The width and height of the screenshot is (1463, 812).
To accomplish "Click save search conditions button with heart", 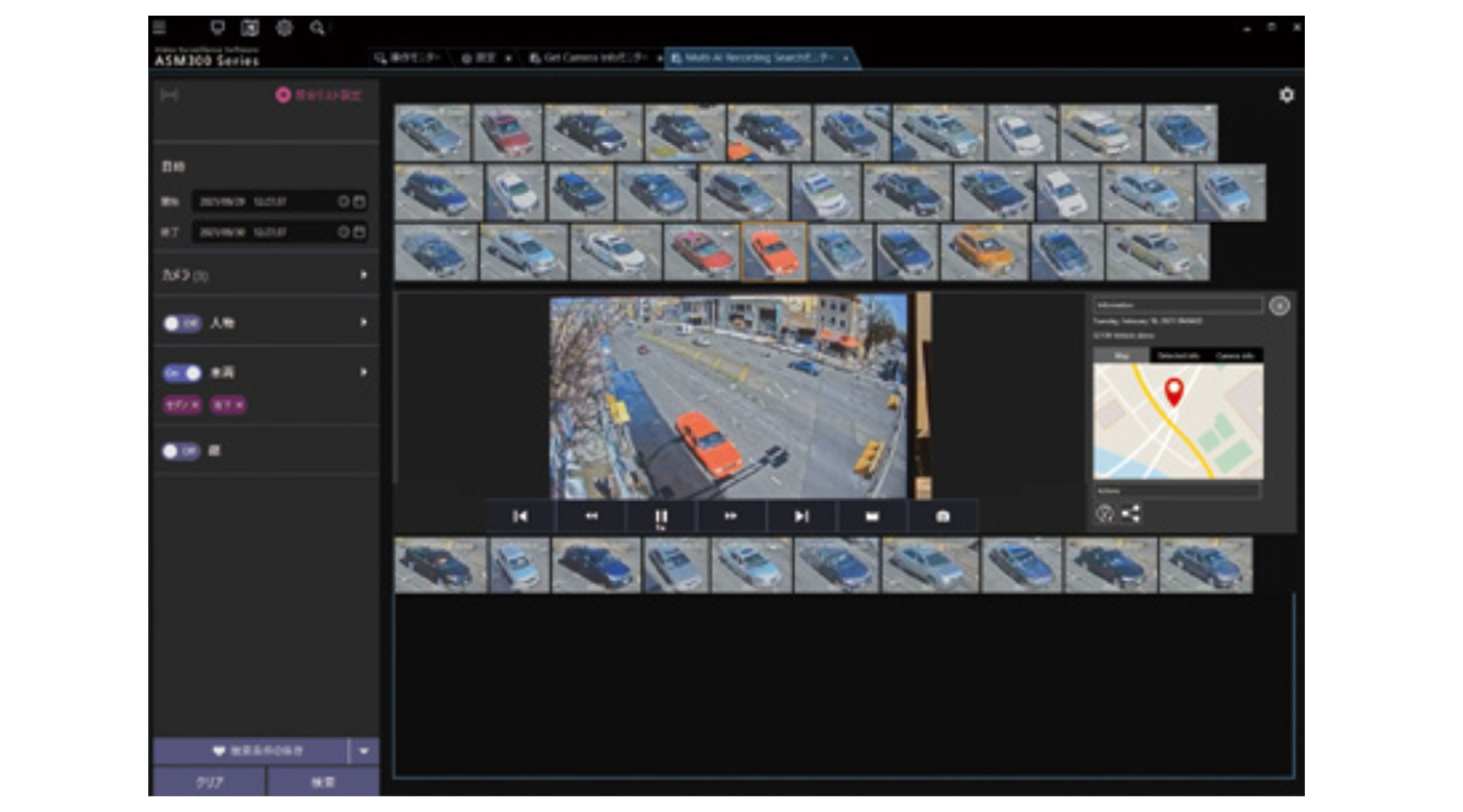I will pyautogui.click(x=251, y=752).
